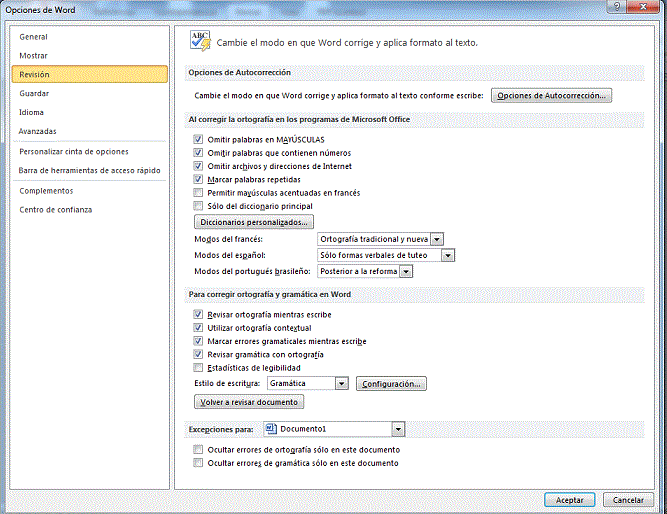
Task: Open the Modos del francés dropdown
Action: tap(437, 239)
